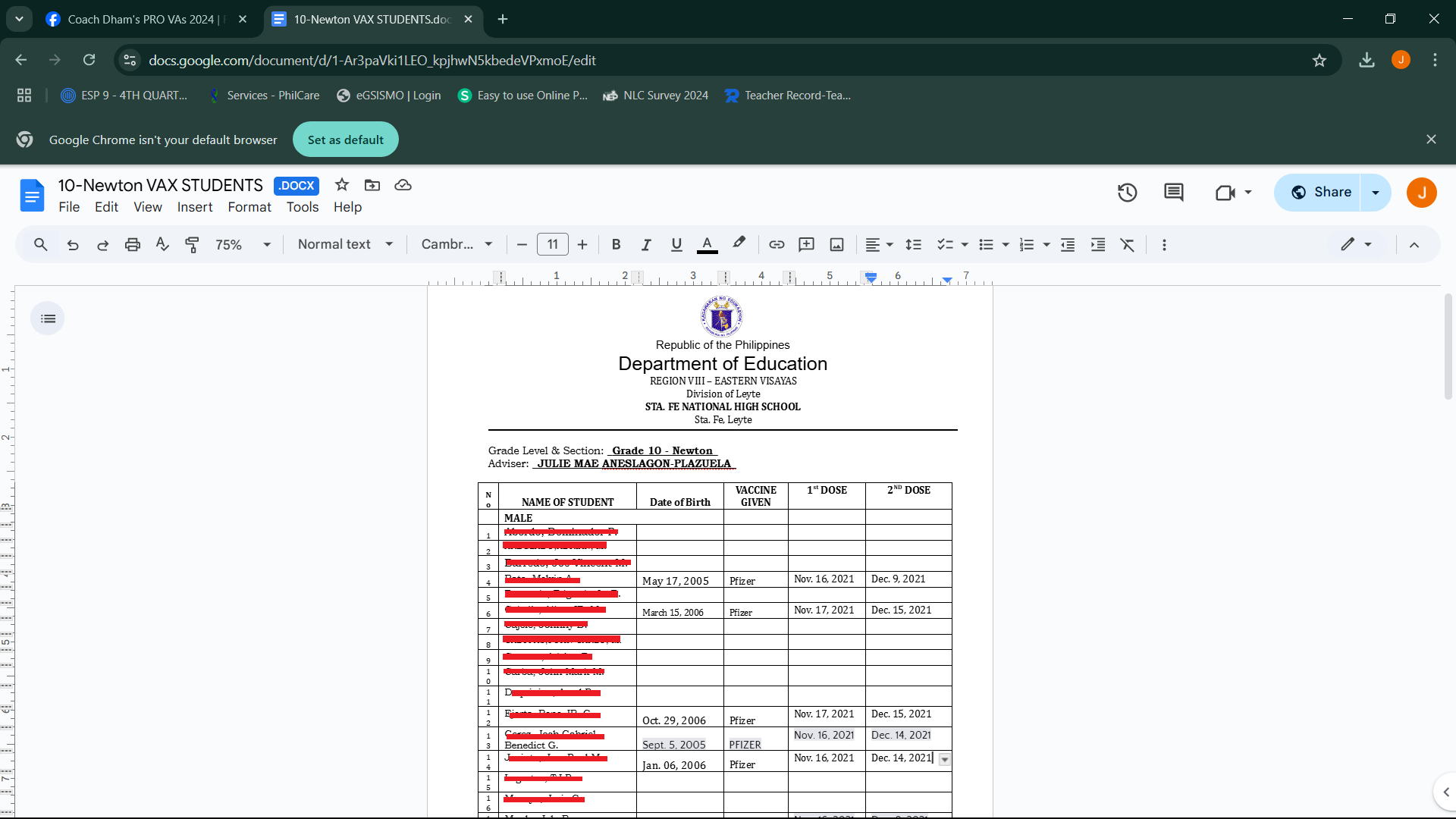1456x819 pixels.
Task: Open the highlight color picker
Action: click(739, 243)
